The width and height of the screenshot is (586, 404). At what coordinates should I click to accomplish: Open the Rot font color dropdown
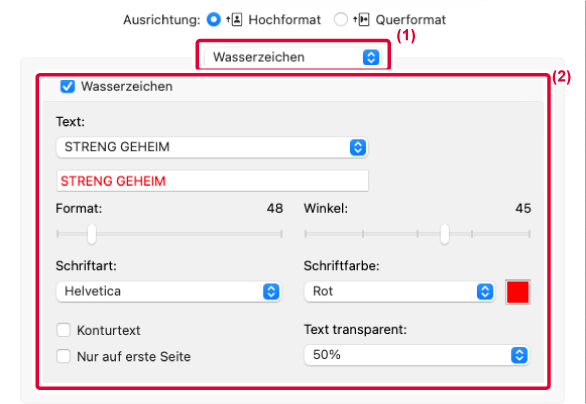pos(400,292)
